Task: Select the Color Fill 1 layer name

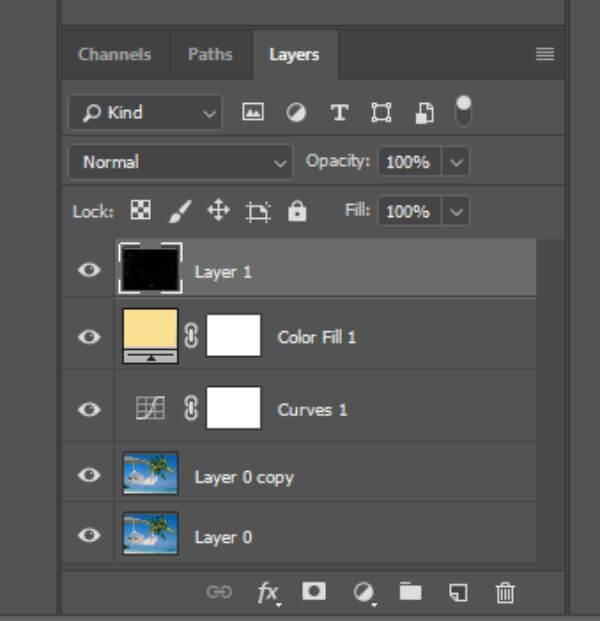Action: 317,337
